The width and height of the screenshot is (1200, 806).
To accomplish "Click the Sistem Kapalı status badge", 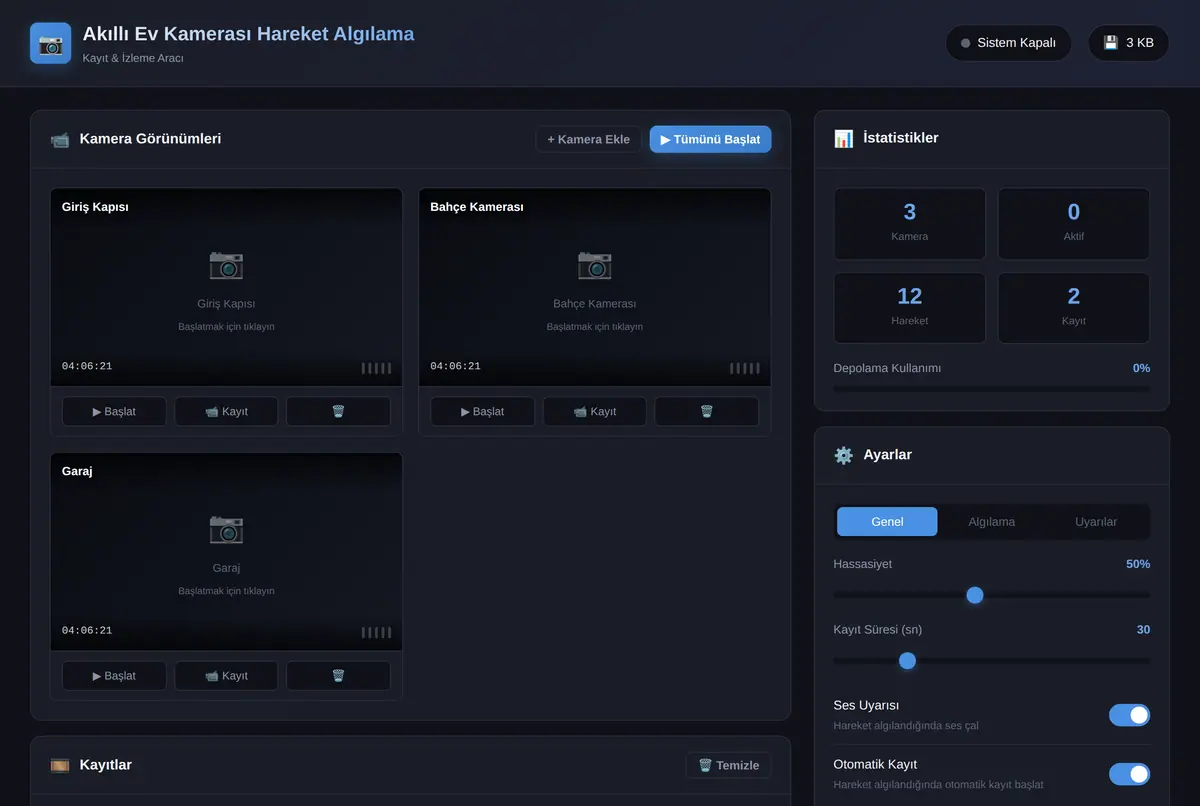I will point(1008,43).
